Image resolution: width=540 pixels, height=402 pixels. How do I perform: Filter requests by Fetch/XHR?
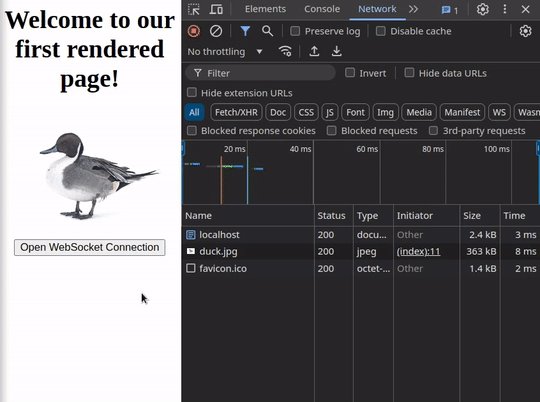tap(236, 112)
